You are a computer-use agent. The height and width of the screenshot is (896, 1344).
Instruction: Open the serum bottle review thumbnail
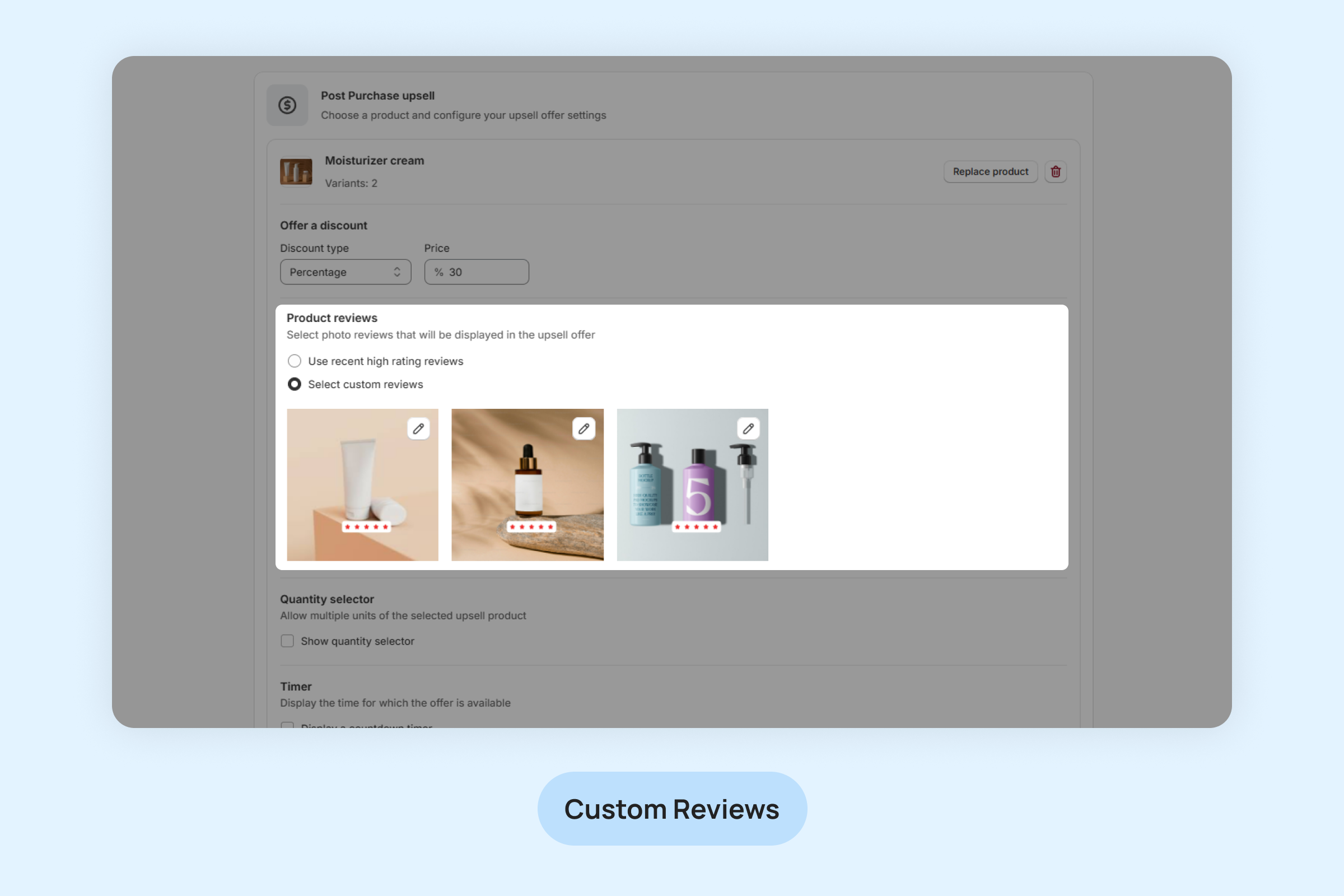[528, 484]
